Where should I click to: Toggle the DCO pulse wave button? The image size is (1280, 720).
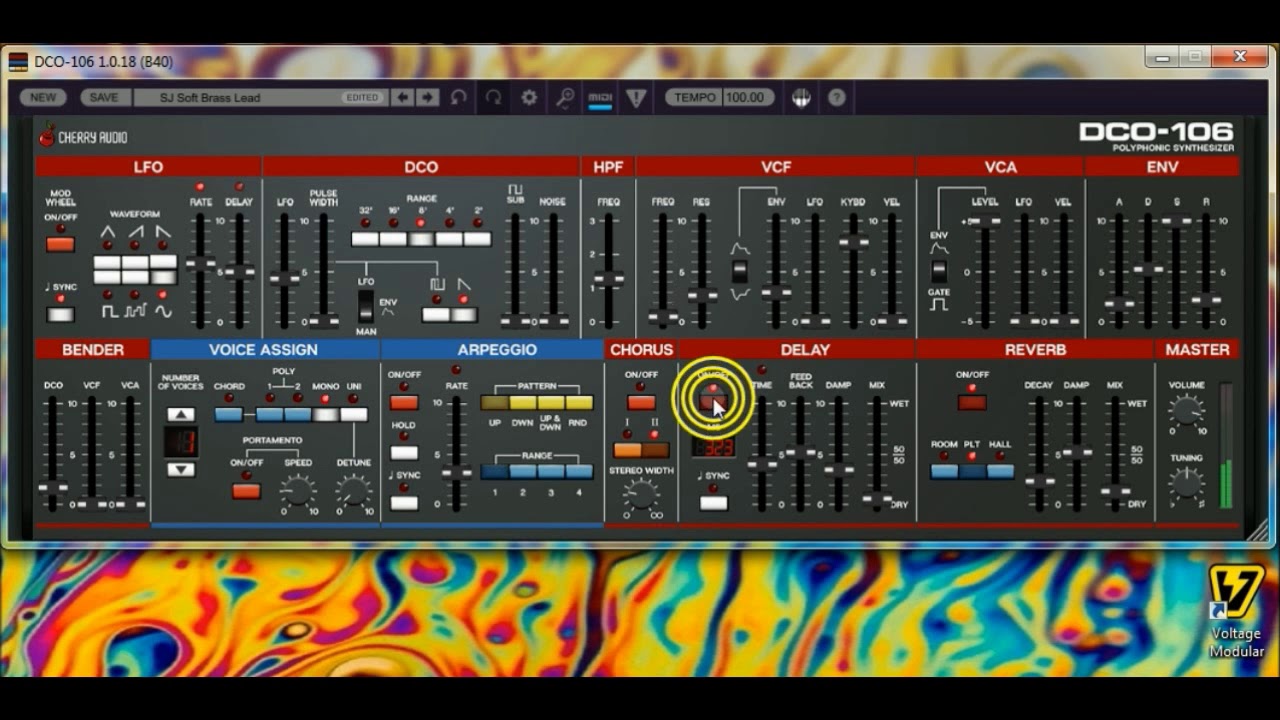click(x=436, y=314)
